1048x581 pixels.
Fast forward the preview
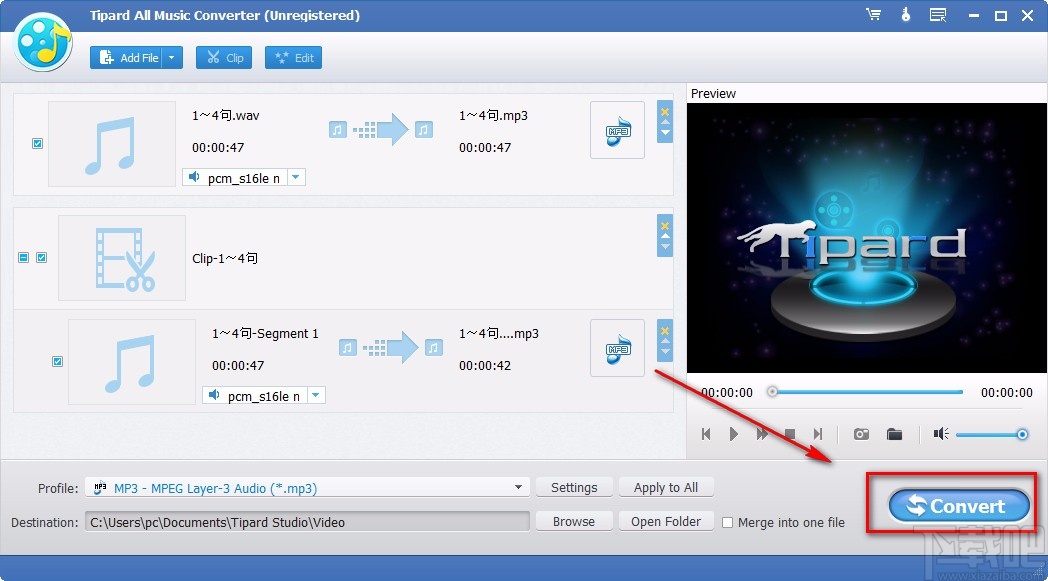coord(762,434)
